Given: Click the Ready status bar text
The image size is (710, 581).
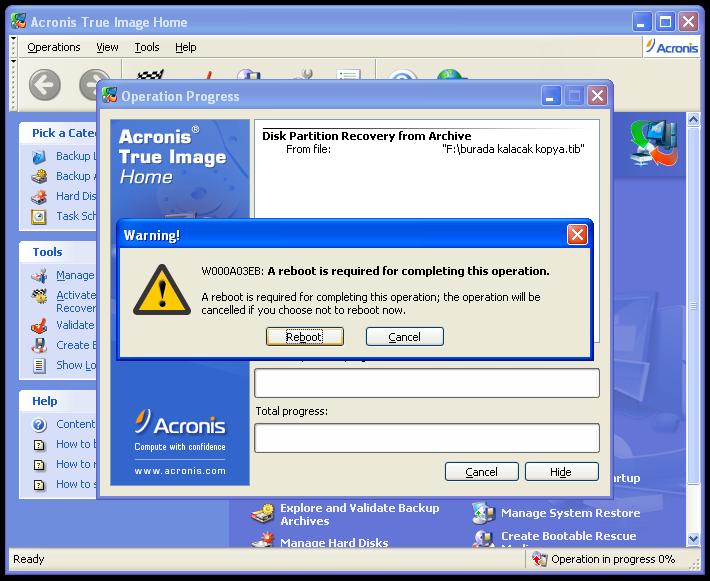Looking at the screenshot, I should click(x=29, y=559).
